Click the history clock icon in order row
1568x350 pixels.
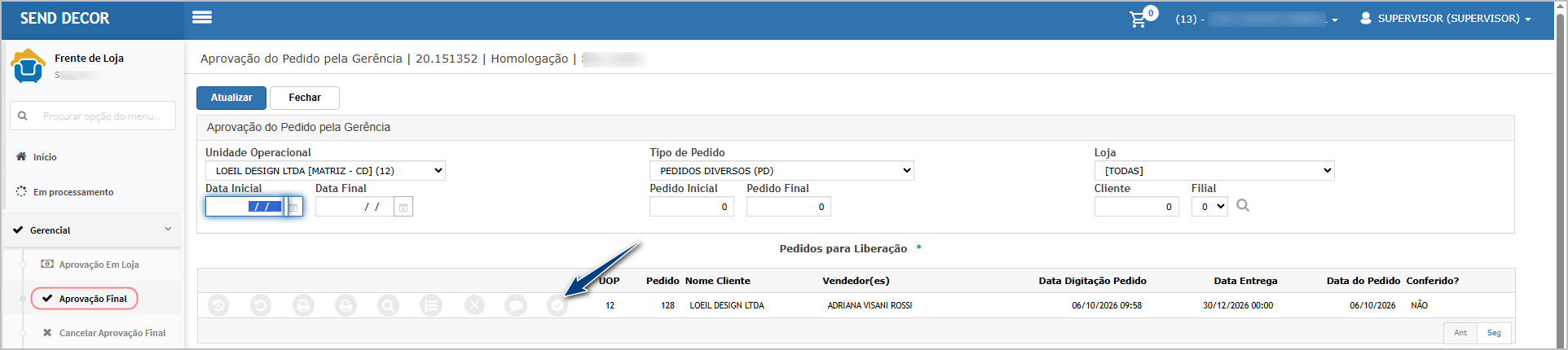click(x=218, y=305)
